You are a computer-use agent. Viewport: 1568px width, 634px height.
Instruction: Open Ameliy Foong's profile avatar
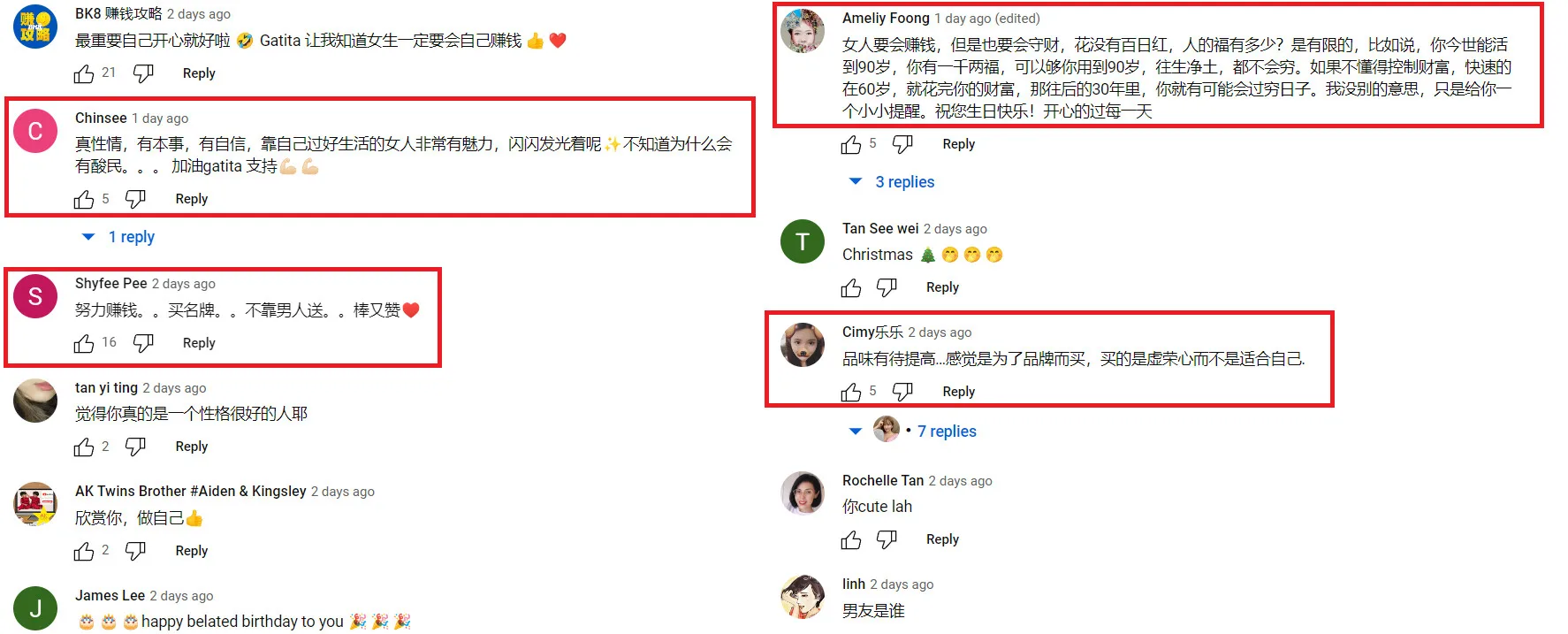pyautogui.click(x=803, y=32)
